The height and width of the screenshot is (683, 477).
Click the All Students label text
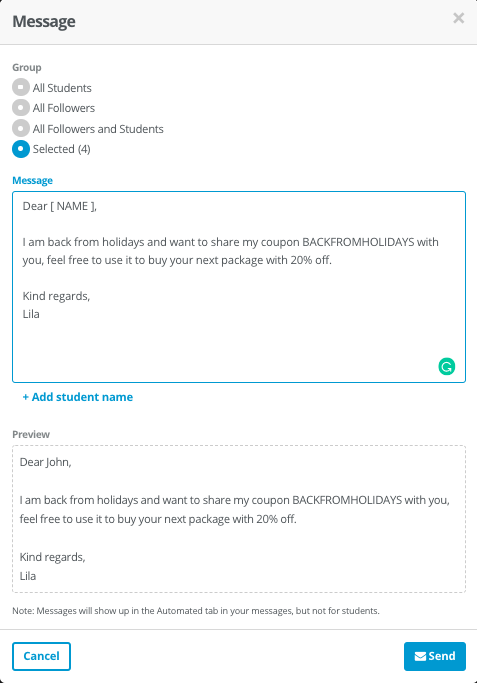point(62,88)
